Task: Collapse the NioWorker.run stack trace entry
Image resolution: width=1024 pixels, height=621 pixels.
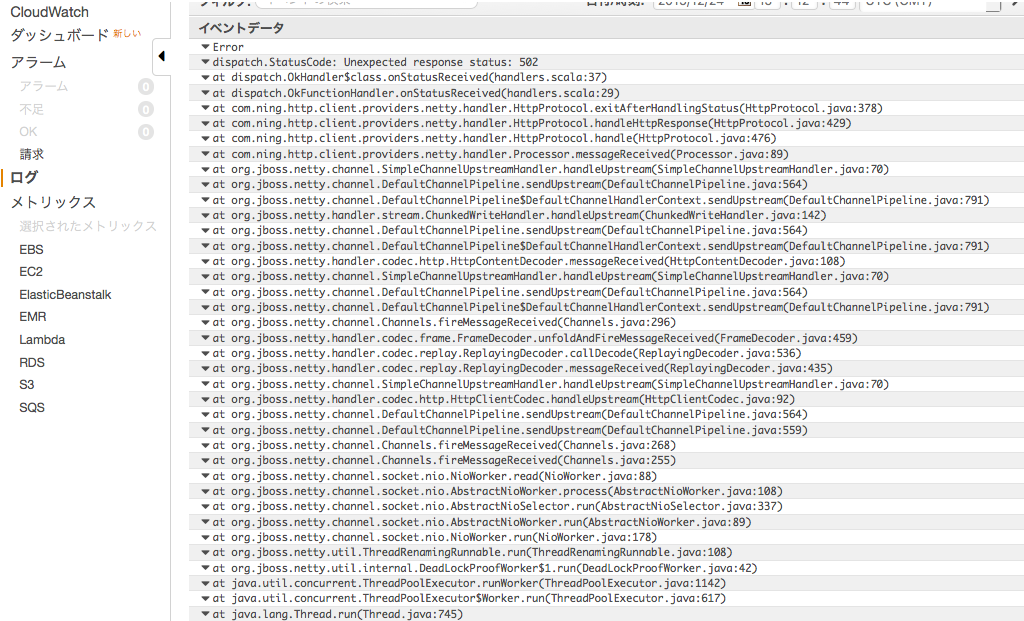Action: point(205,537)
